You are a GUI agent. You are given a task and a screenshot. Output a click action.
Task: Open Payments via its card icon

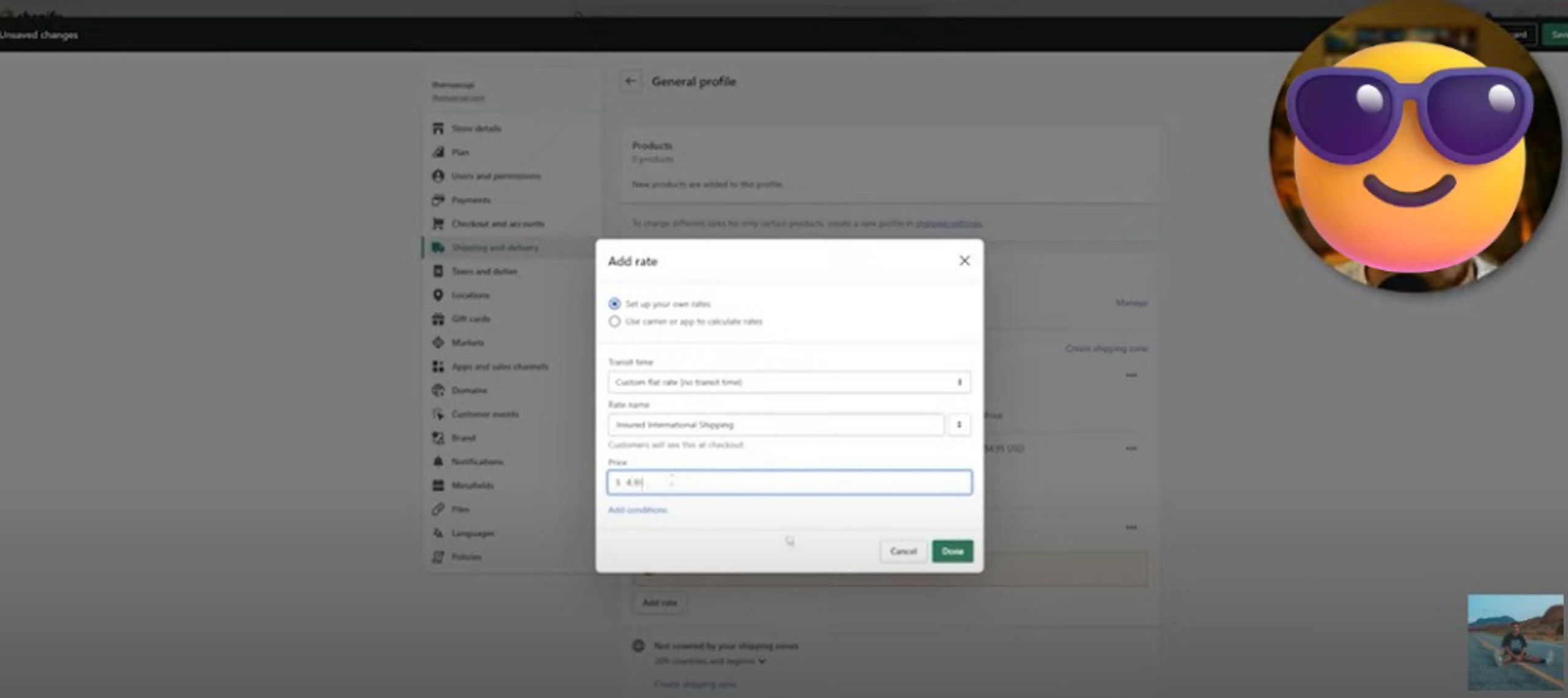coord(438,200)
